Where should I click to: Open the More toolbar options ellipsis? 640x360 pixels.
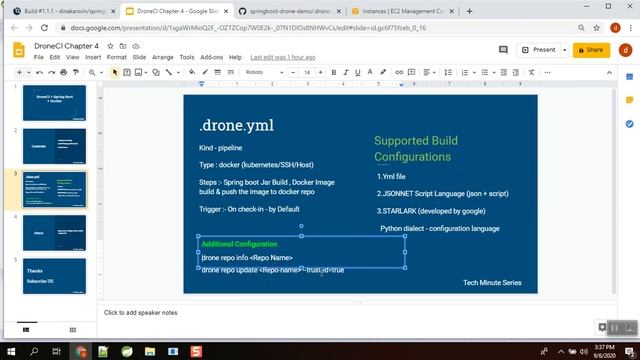(x=547, y=73)
